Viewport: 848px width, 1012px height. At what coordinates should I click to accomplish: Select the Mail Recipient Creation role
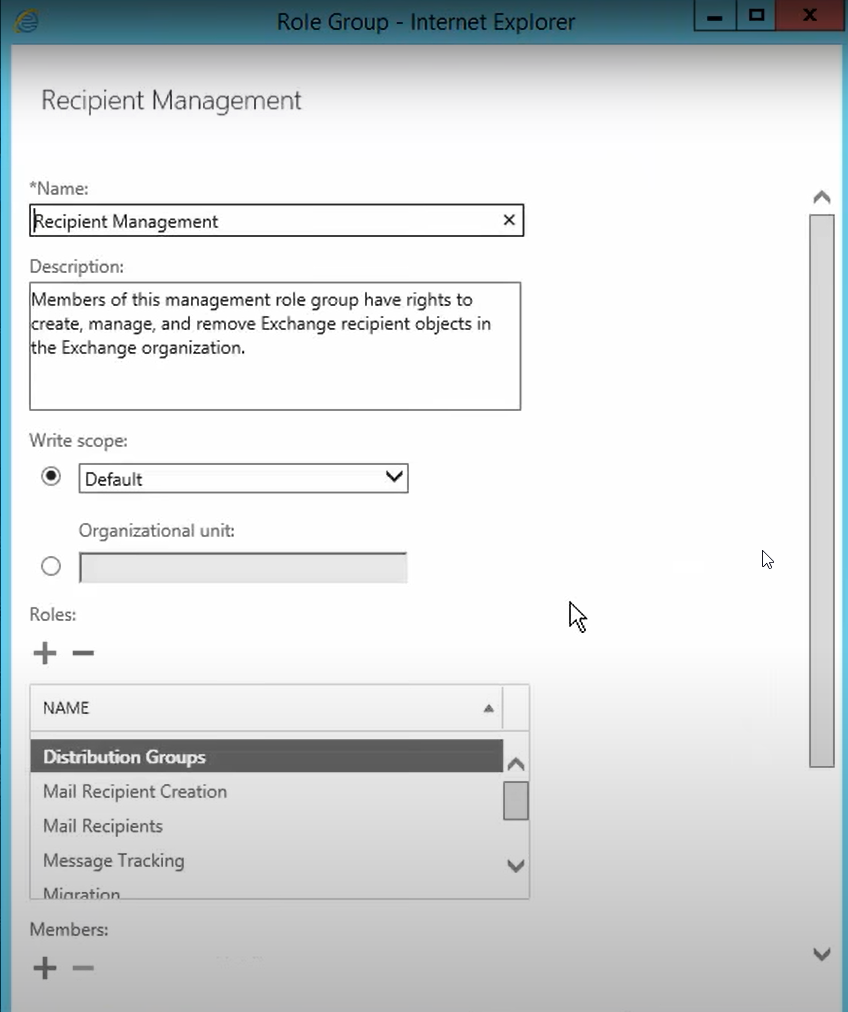pyautogui.click(x=267, y=791)
